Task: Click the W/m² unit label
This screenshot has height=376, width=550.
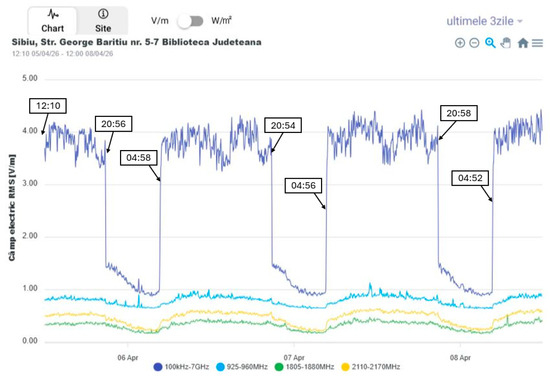Action: (221, 21)
